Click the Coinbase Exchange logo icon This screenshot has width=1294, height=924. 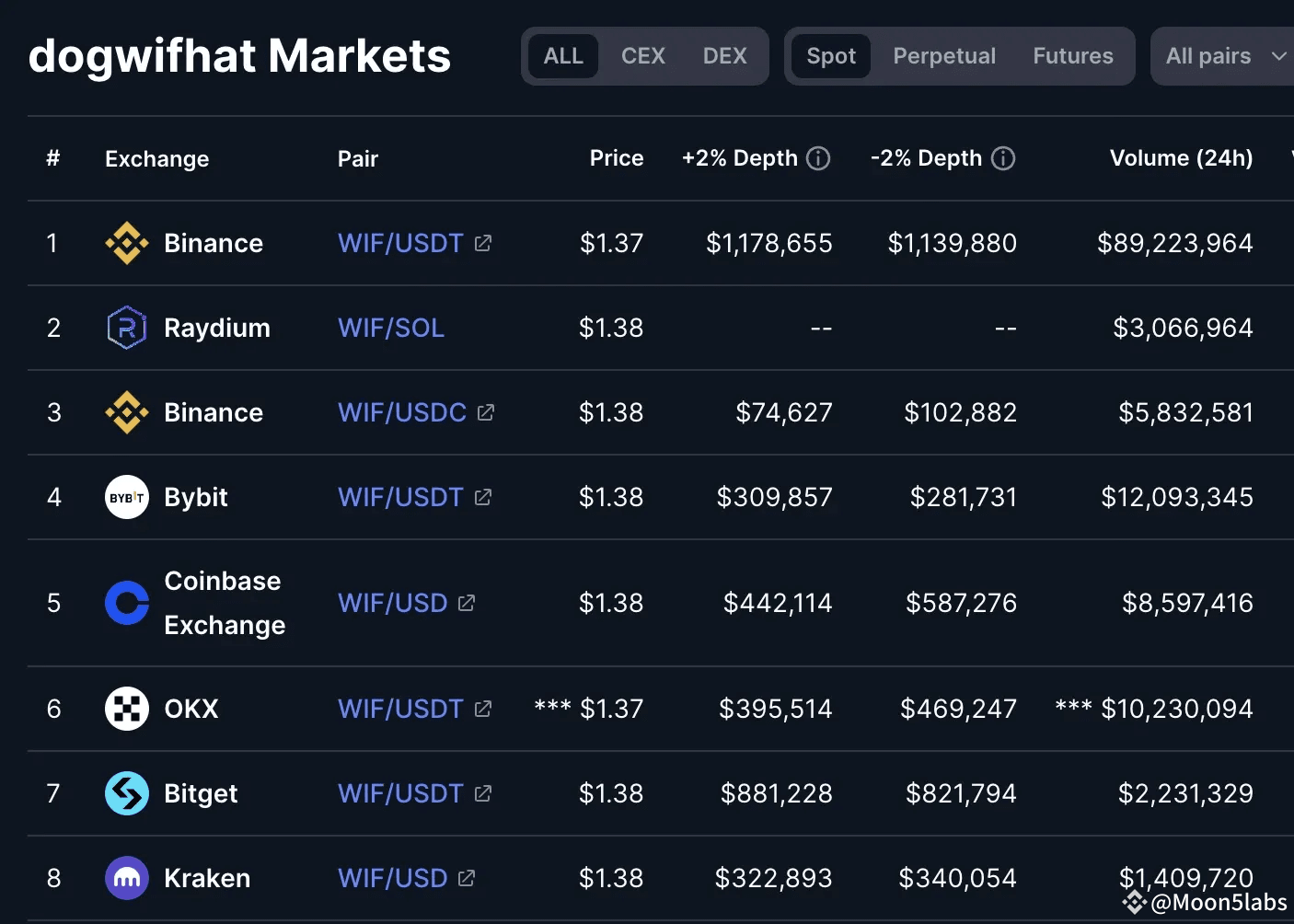[x=127, y=603]
